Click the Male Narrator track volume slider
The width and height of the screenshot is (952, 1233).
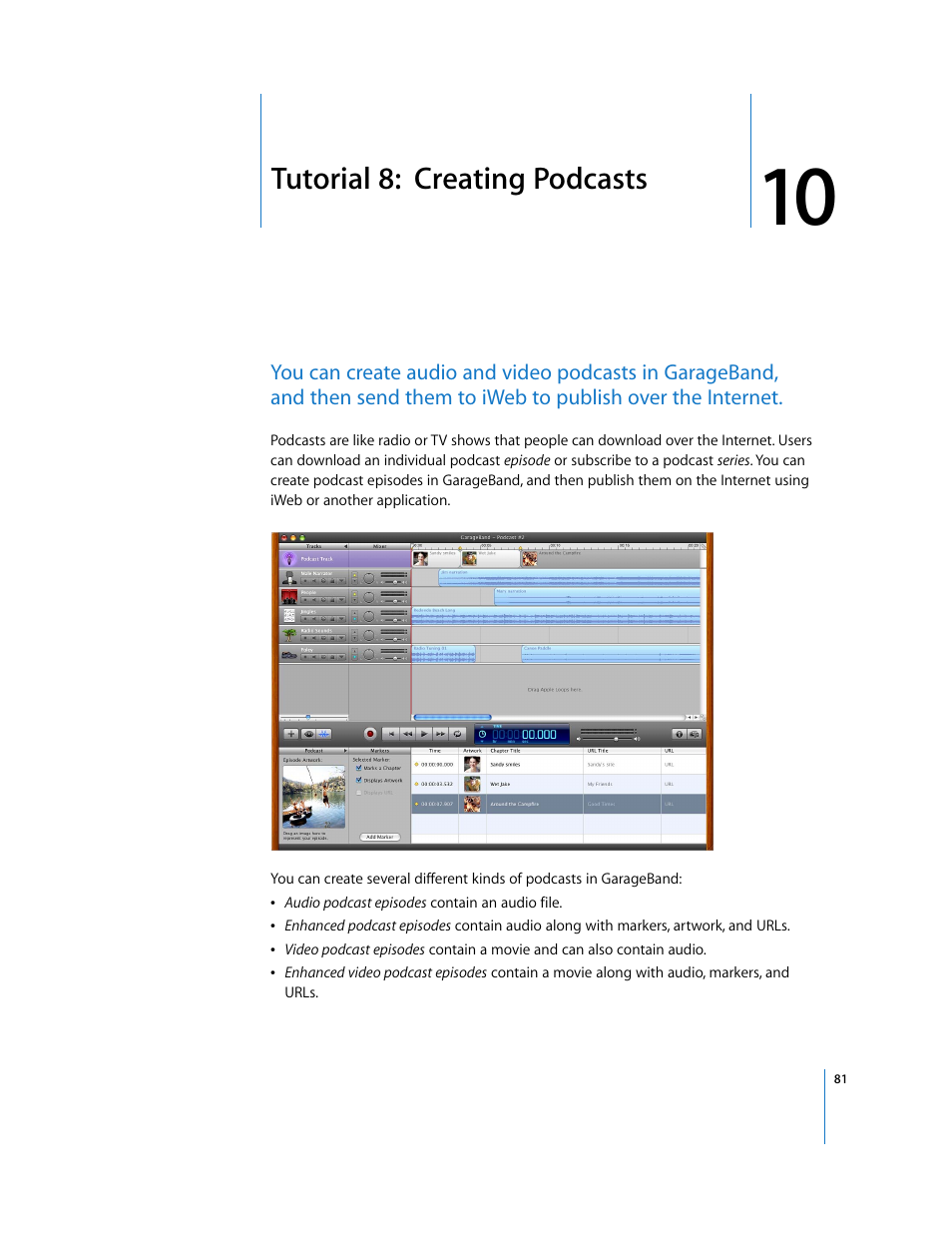[393, 581]
